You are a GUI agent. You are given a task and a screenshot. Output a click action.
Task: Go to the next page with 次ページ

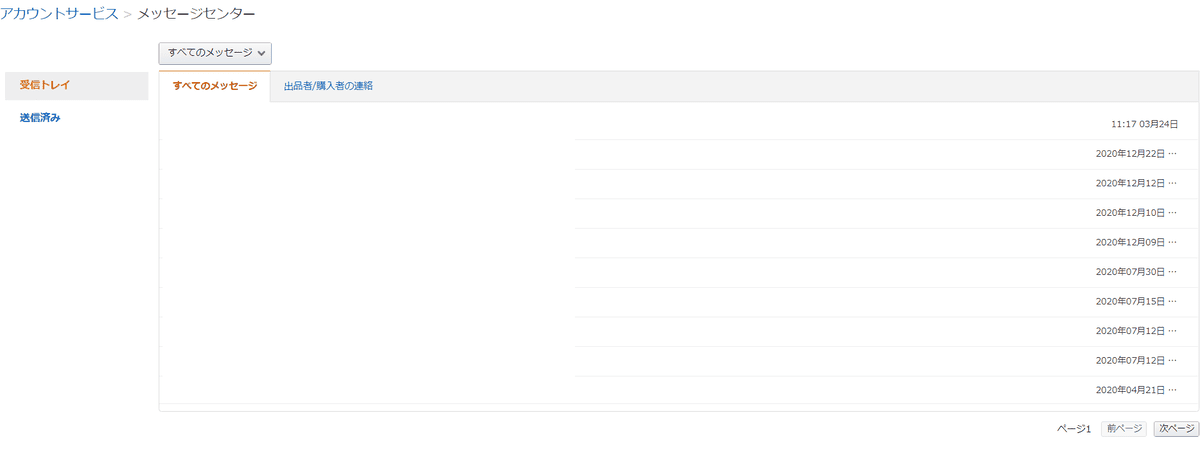point(1175,428)
